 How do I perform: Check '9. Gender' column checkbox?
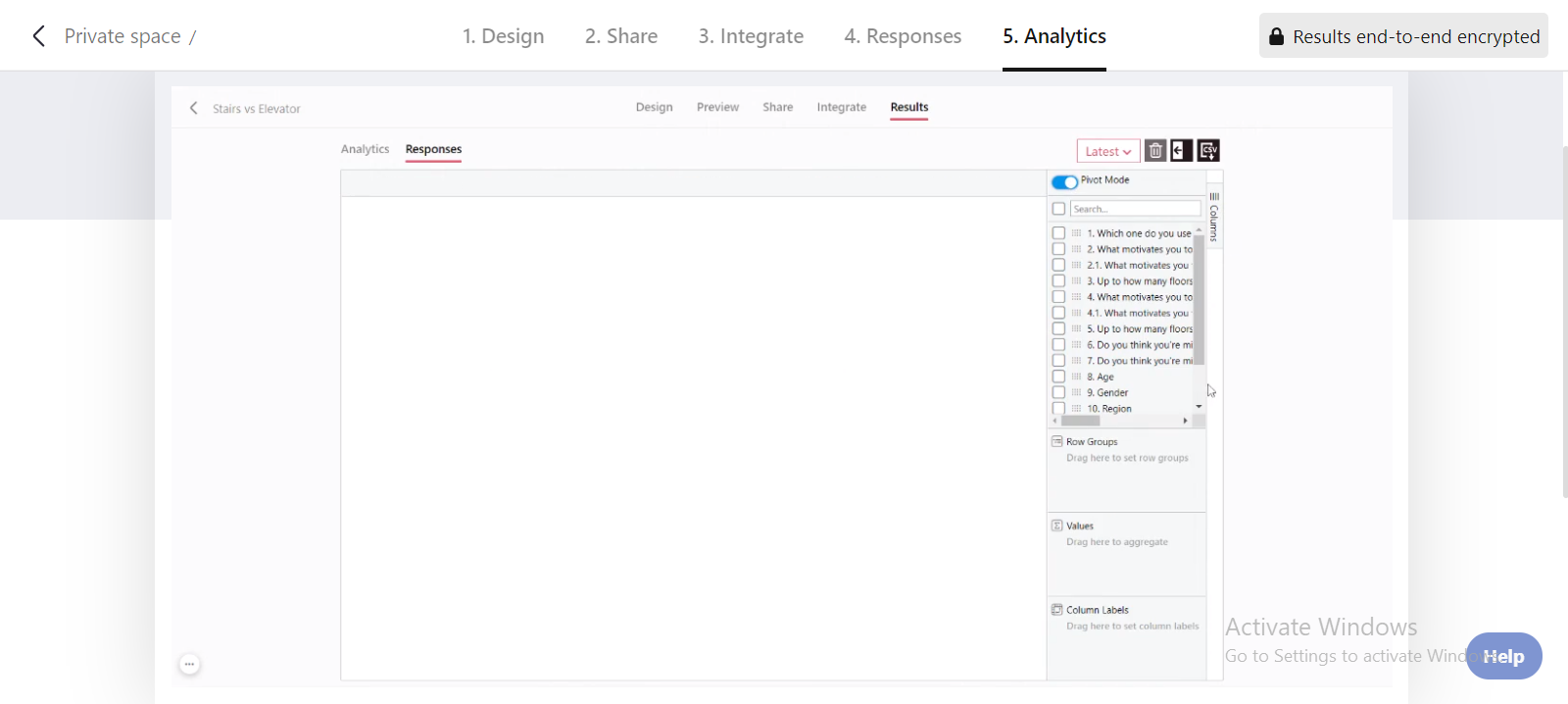[x=1058, y=392]
